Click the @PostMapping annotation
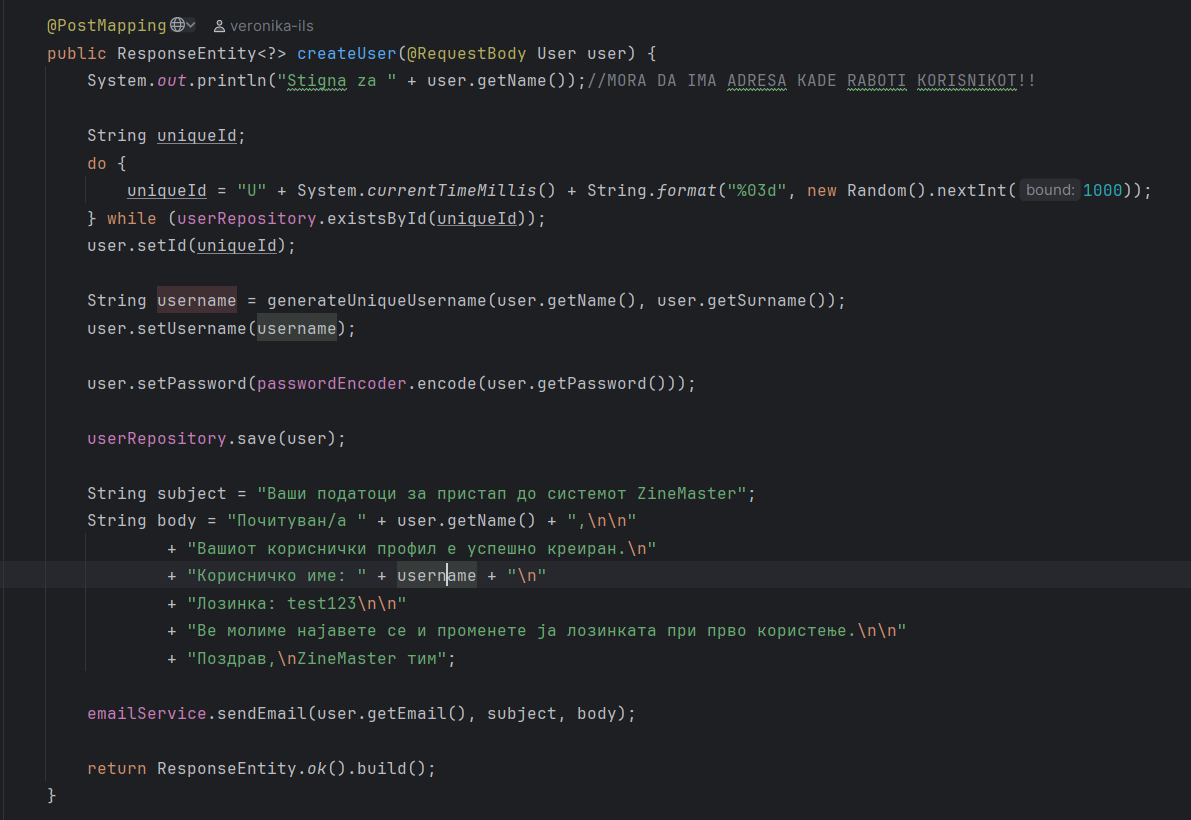 pos(107,25)
